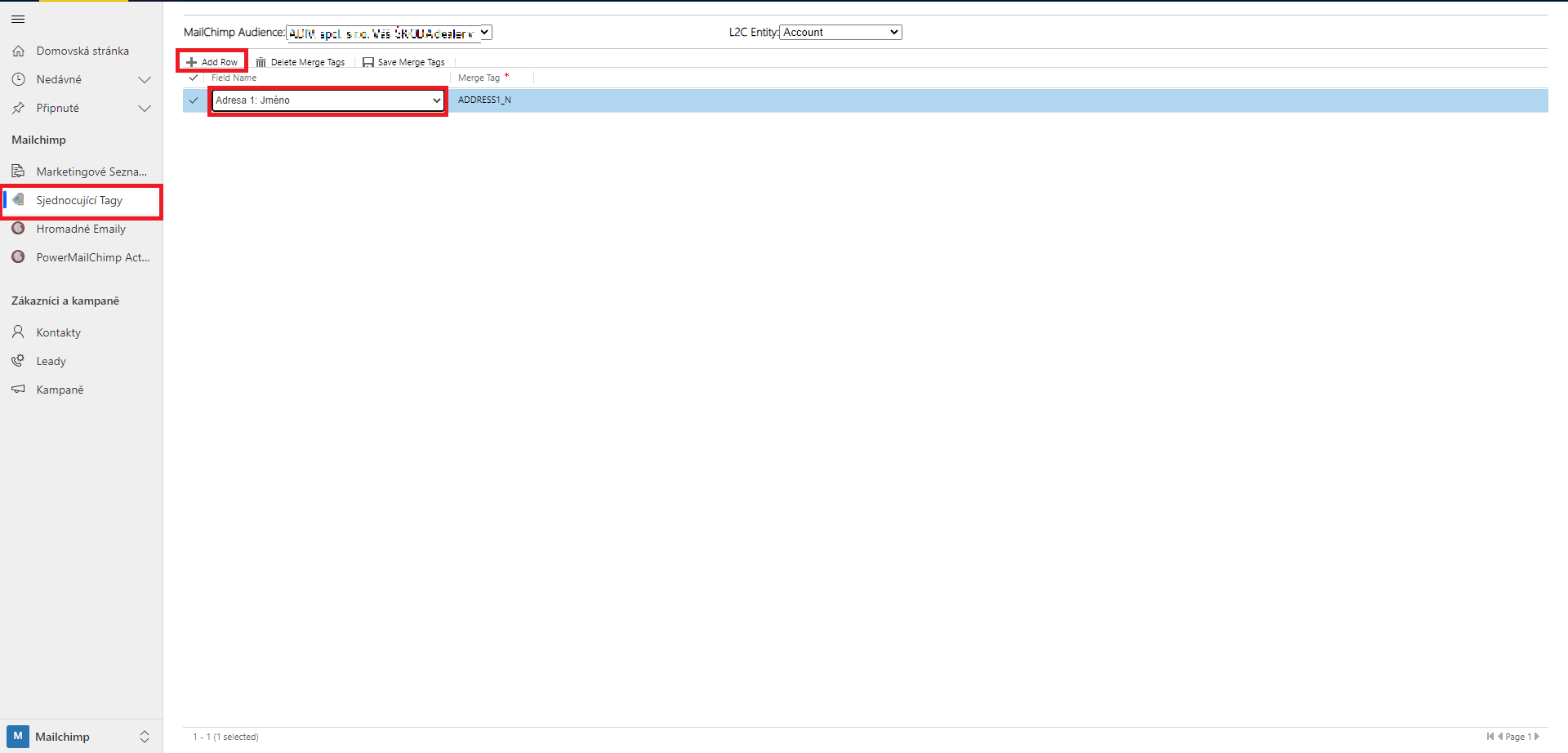
Task: Open PowerMailChimp Activity sidebar icon
Action: [x=18, y=257]
